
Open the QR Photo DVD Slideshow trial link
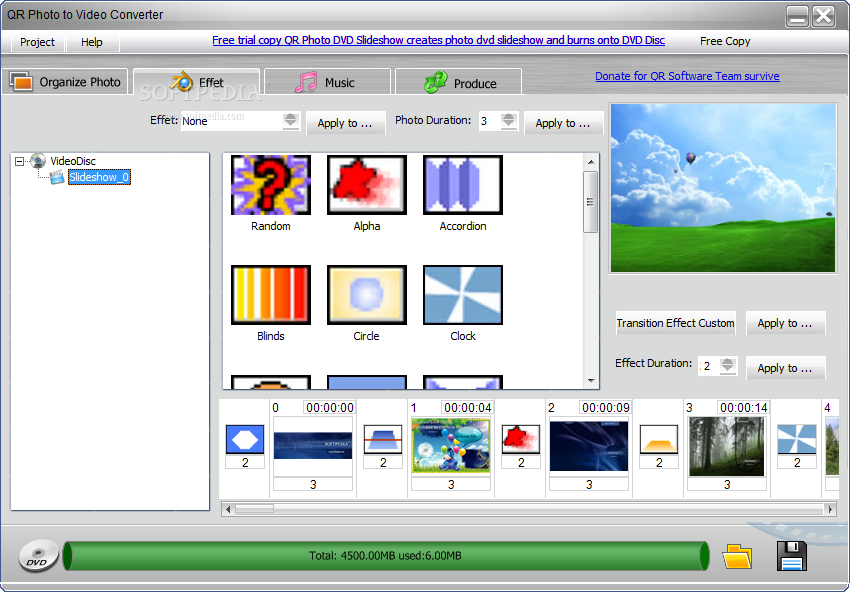tap(438, 40)
